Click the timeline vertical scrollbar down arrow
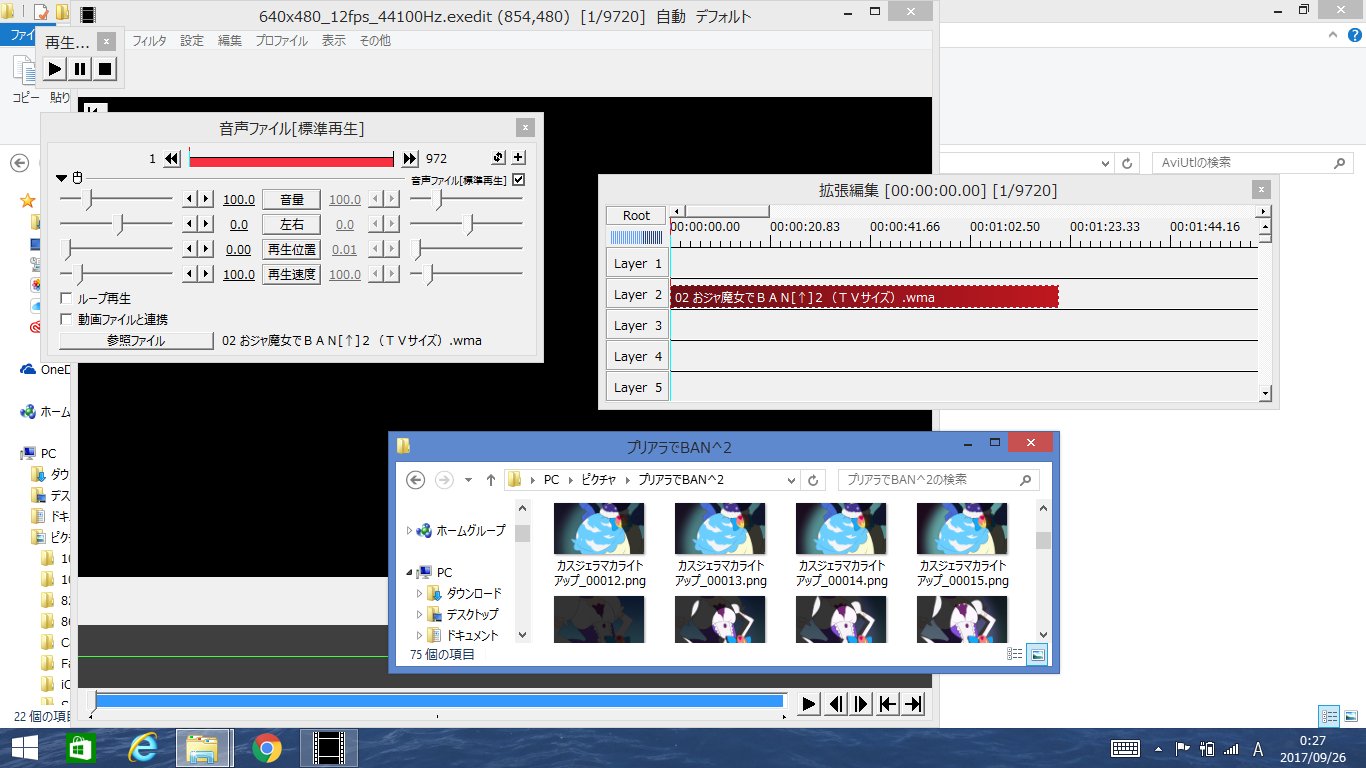The height and width of the screenshot is (768, 1366). click(x=1265, y=394)
